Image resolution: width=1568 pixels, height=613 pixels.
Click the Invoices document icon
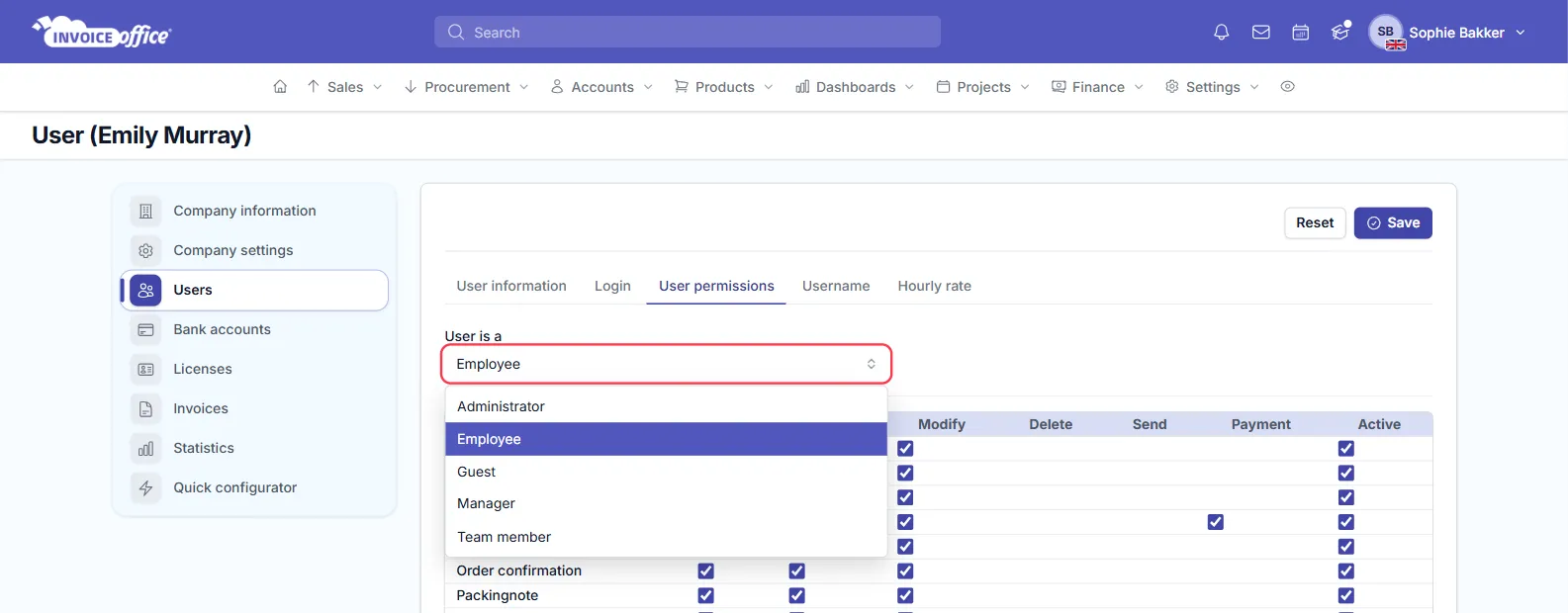pos(145,408)
